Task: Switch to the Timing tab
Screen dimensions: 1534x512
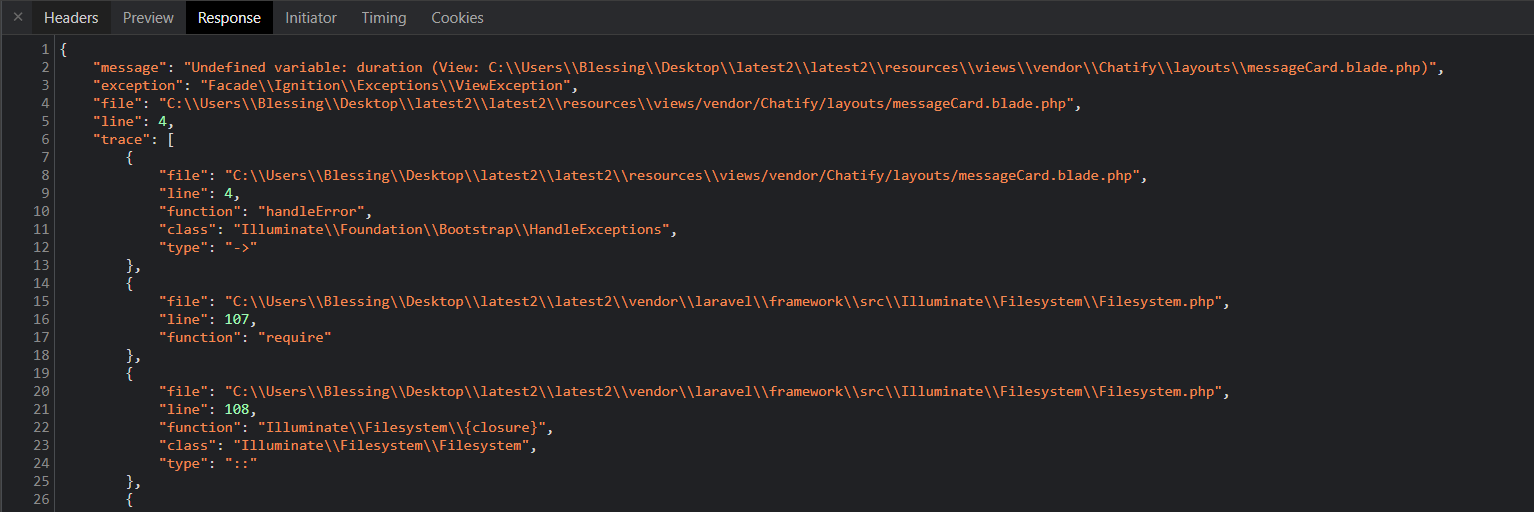Action: [384, 17]
